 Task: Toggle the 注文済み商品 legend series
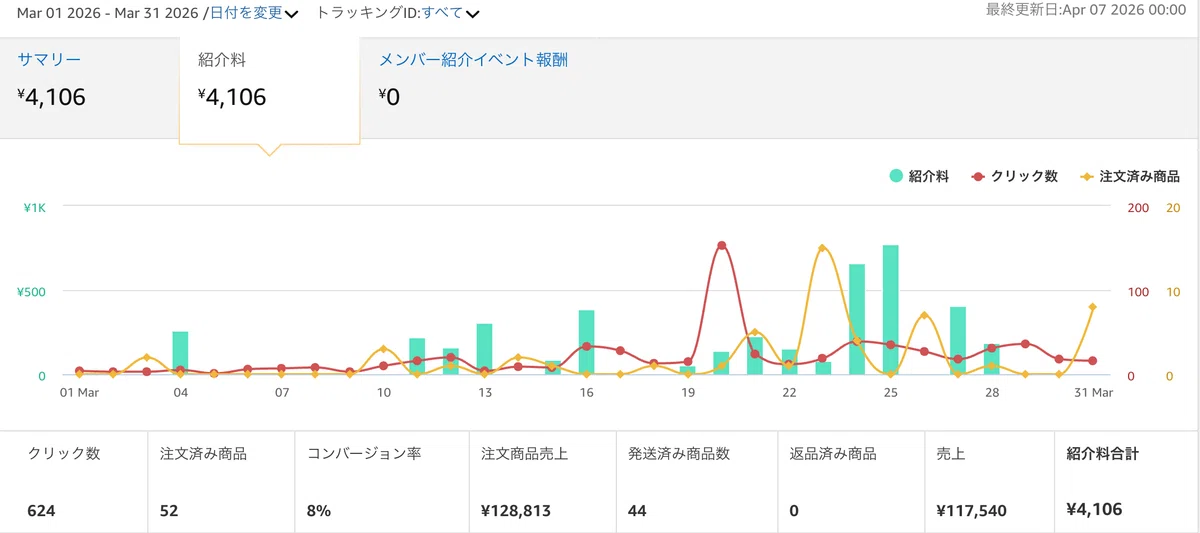[1129, 176]
